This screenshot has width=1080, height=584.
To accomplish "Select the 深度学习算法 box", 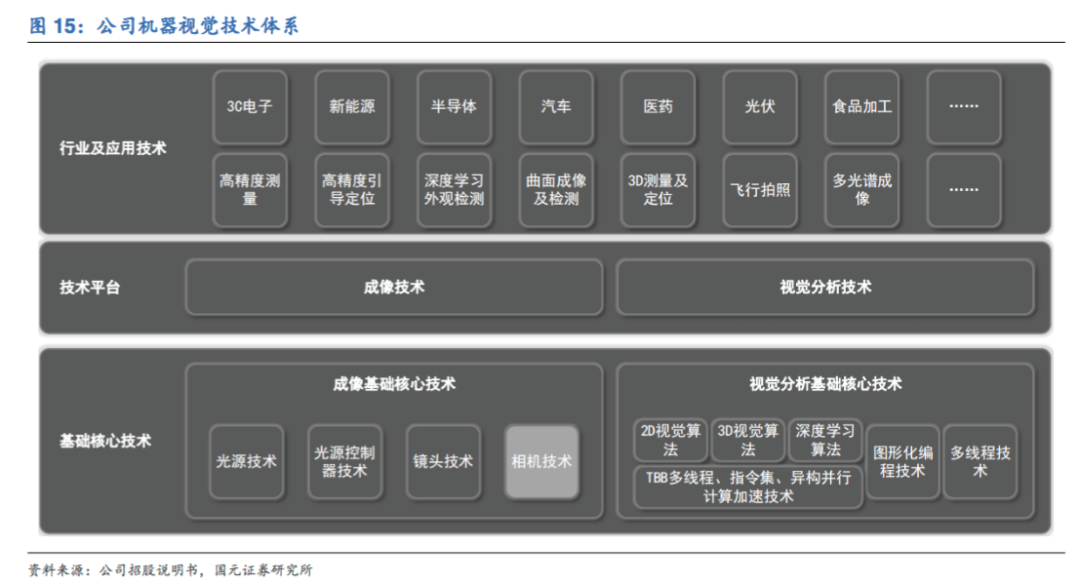I will [x=825, y=440].
